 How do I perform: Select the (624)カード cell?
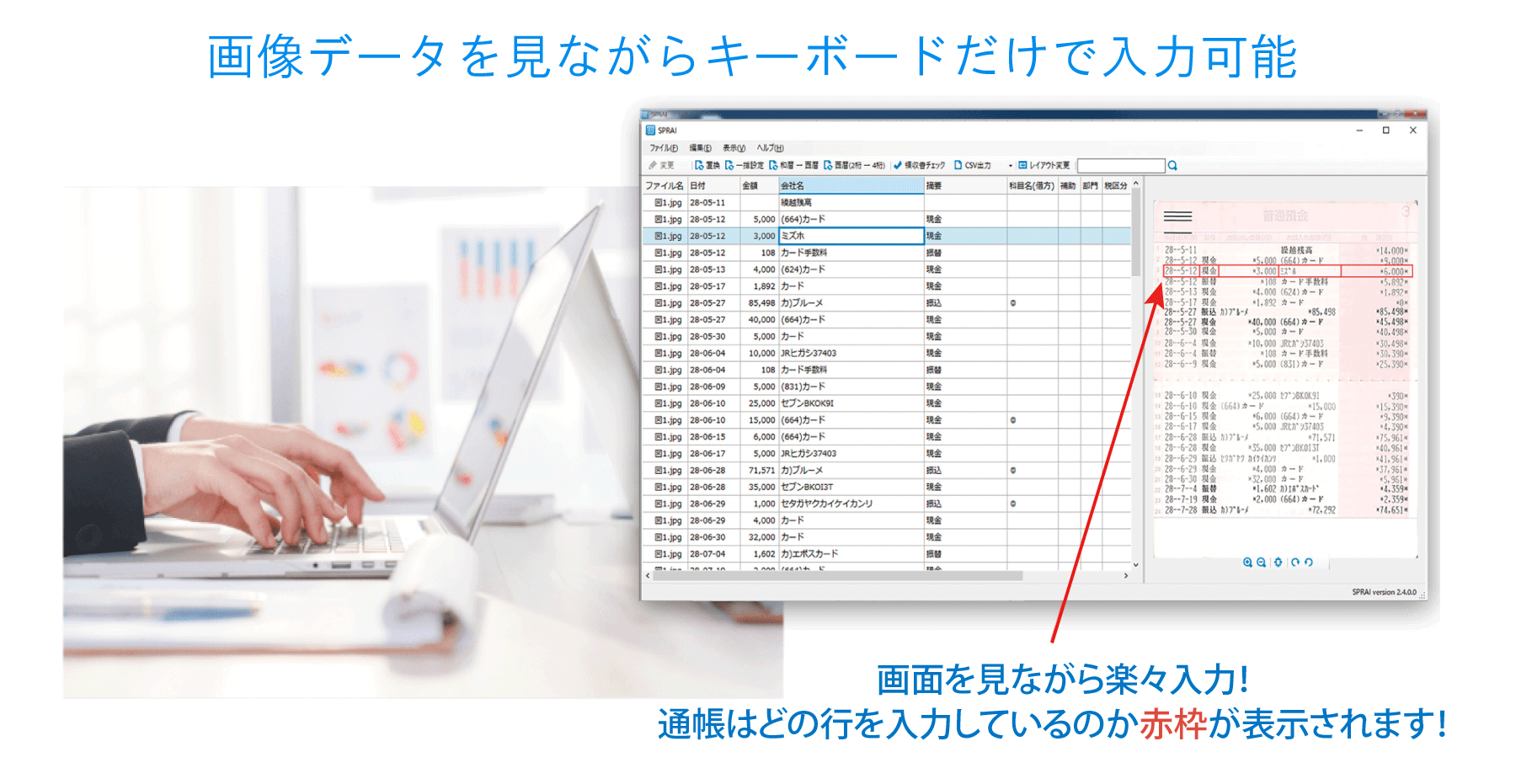851,269
